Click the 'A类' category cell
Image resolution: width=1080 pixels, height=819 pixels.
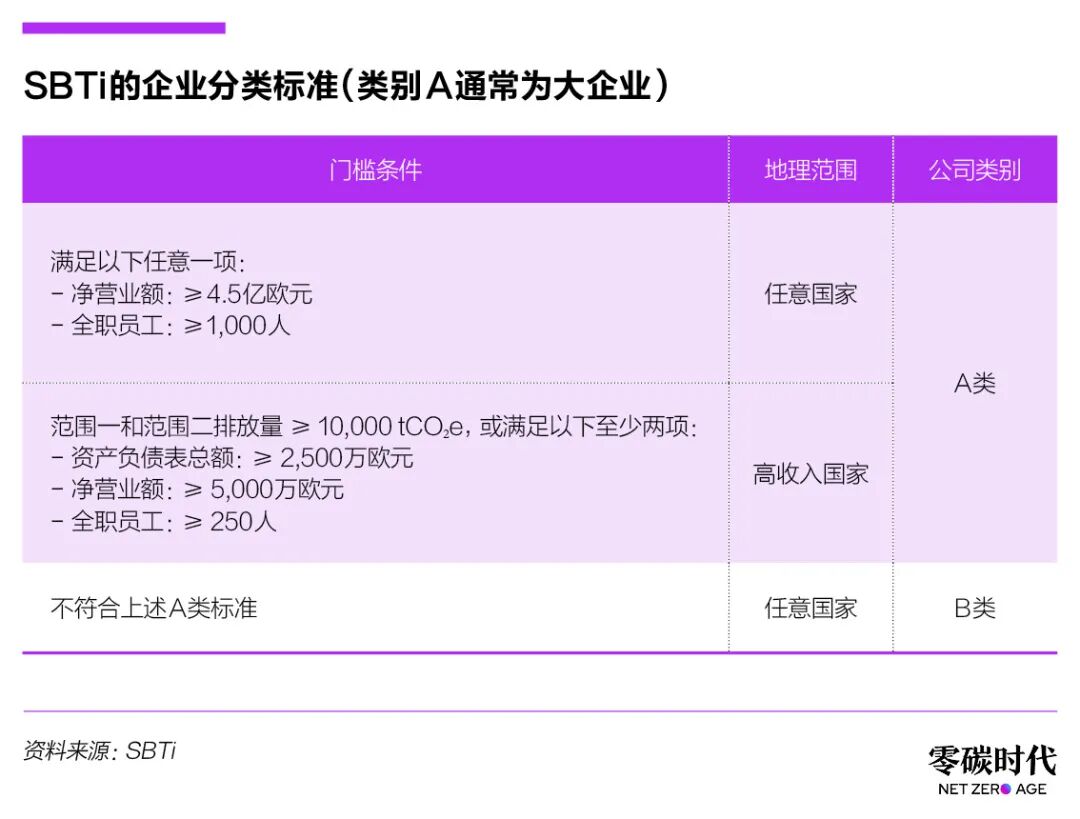(x=975, y=384)
